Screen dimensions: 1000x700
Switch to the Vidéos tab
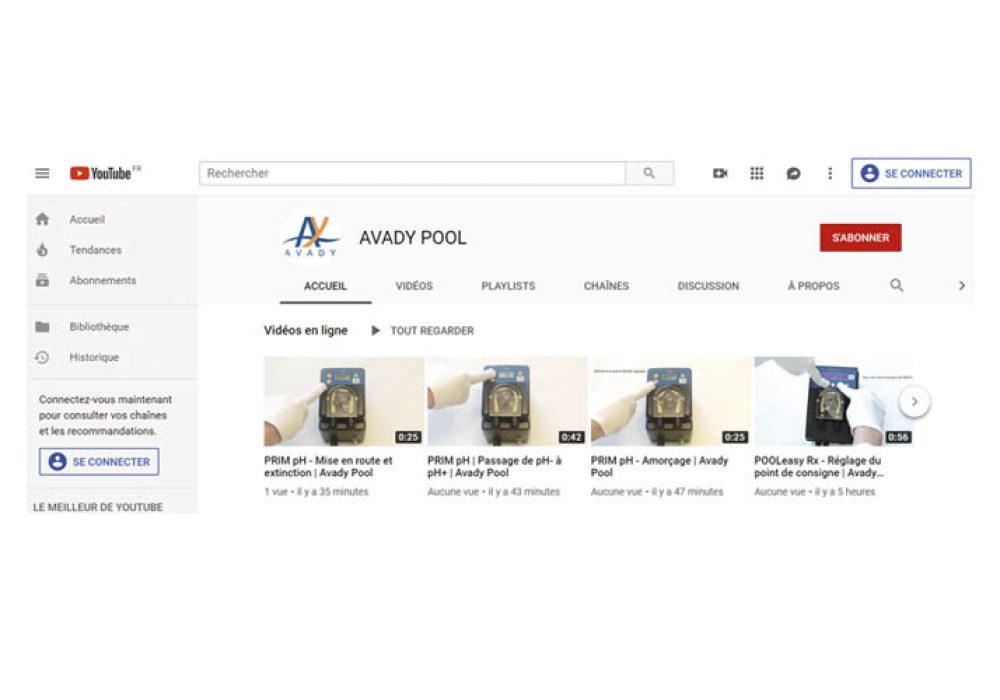pyautogui.click(x=414, y=286)
